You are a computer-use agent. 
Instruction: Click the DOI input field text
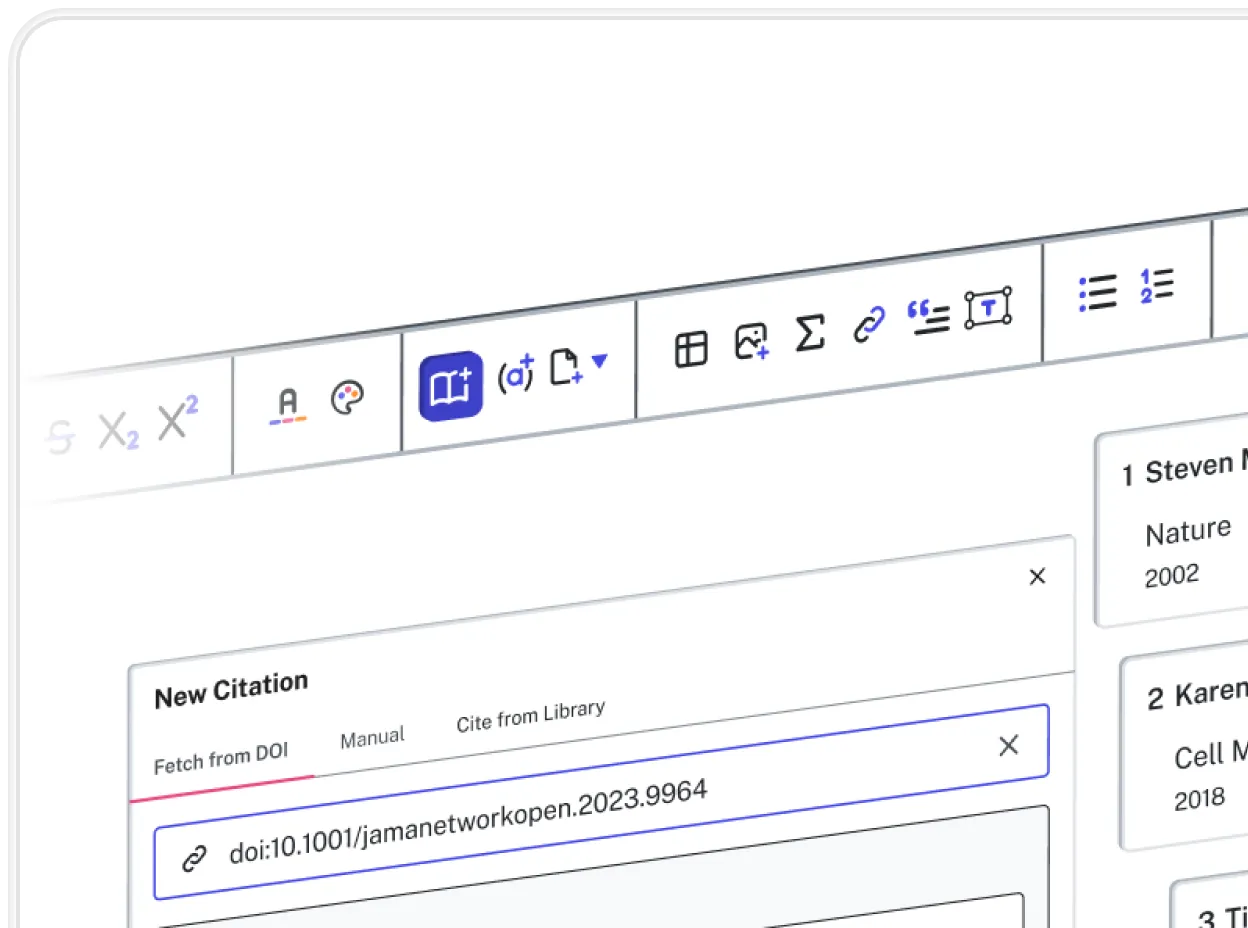(469, 822)
